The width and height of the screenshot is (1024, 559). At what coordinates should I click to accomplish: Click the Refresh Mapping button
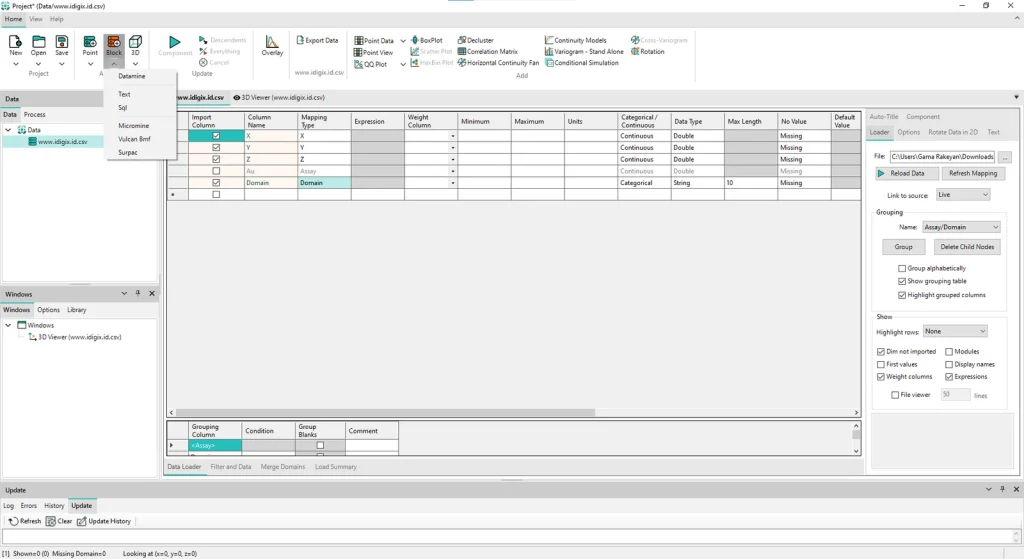pos(972,174)
